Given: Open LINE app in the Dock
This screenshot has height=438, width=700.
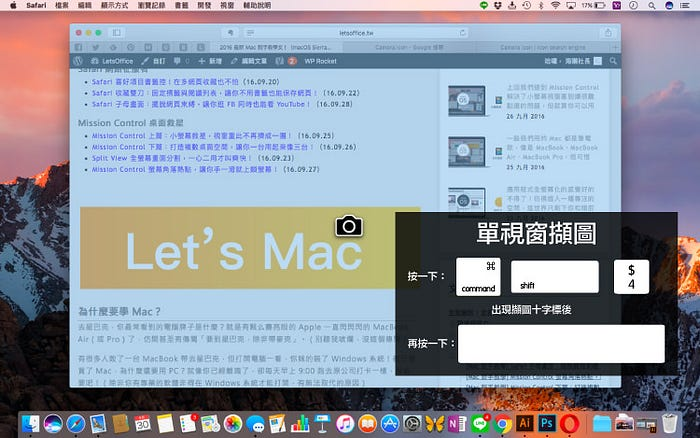Looking at the screenshot, I should (x=480, y=423).
